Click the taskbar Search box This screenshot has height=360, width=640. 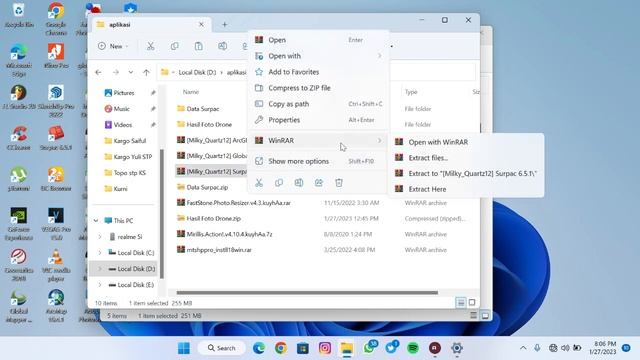pos(222,348)
